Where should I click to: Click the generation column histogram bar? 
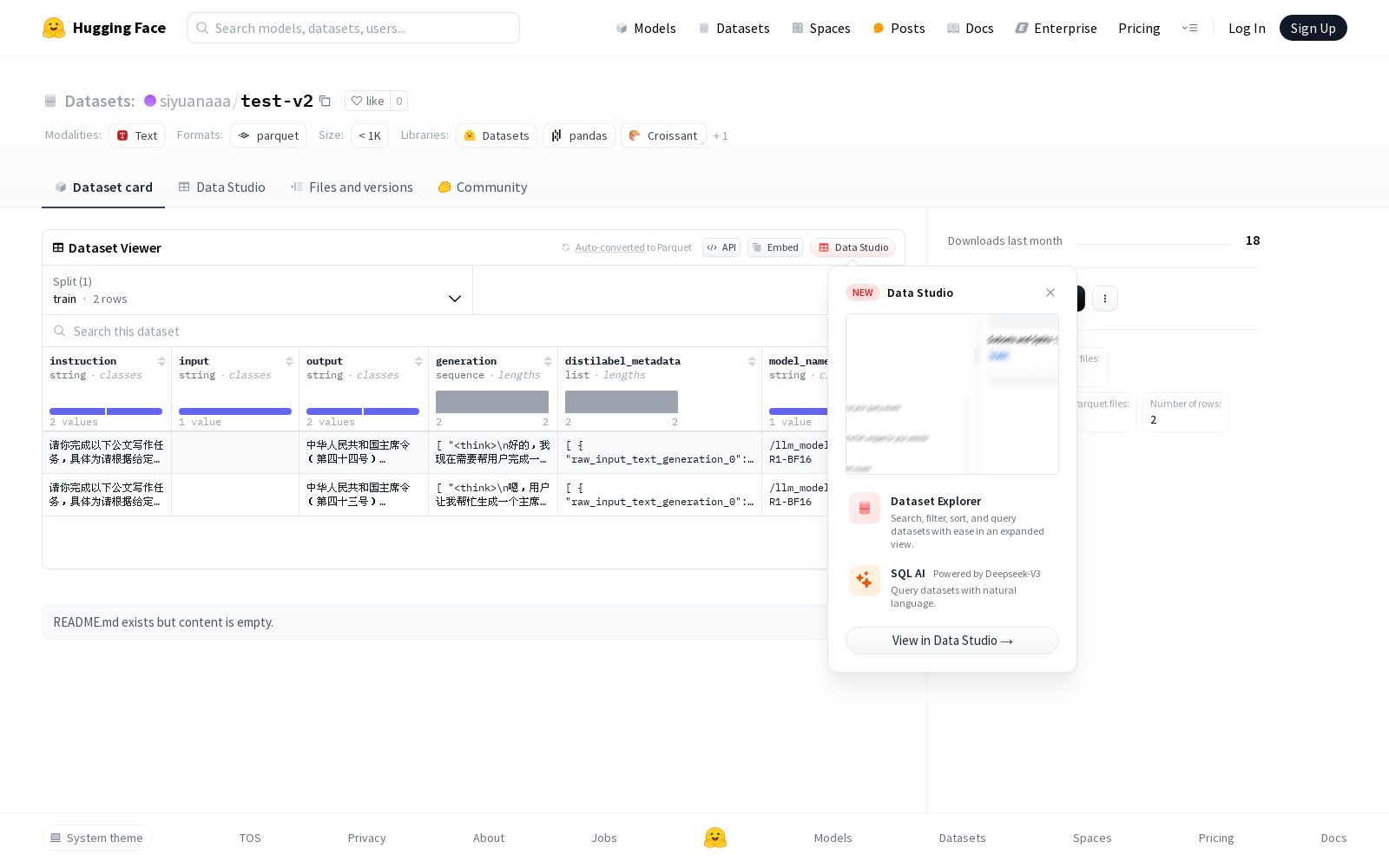point(492,402)
